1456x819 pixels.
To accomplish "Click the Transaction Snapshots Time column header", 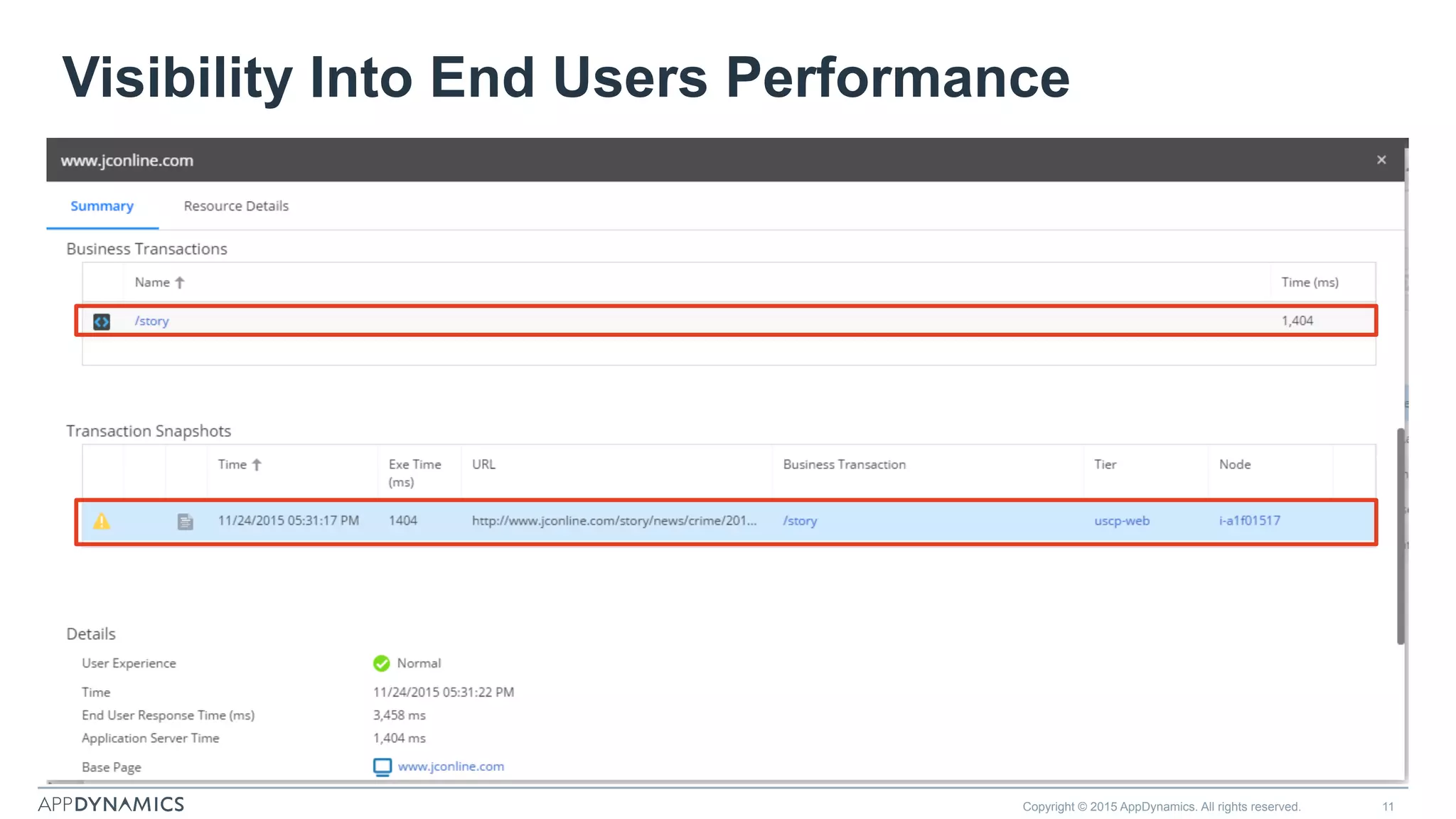I will (232, 464).
